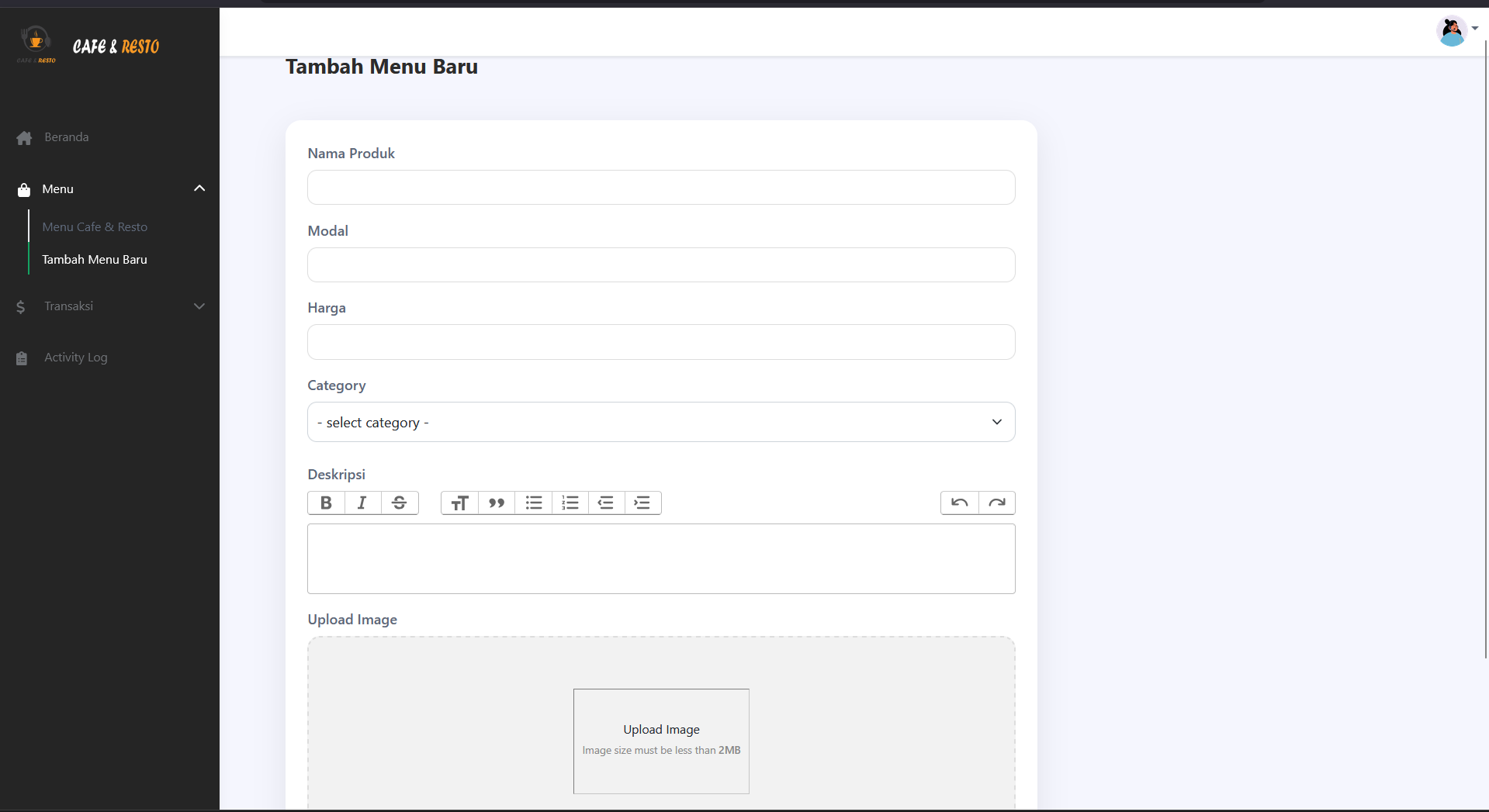Focus the Modal input field
Viewport: 1489px width, 812px height.
click(661, 265)
